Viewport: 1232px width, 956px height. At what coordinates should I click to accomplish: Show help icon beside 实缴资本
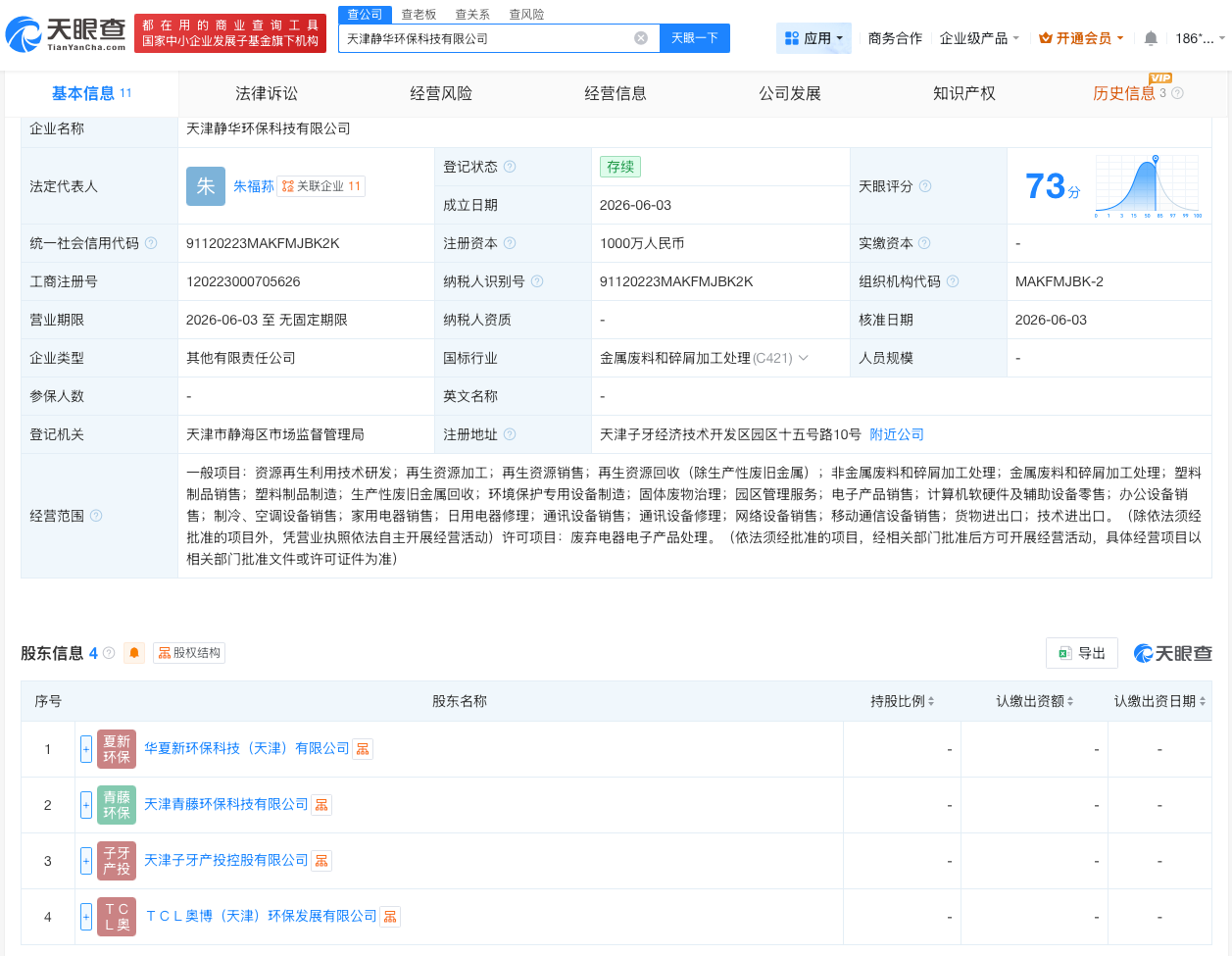click(x=924, y=243)
